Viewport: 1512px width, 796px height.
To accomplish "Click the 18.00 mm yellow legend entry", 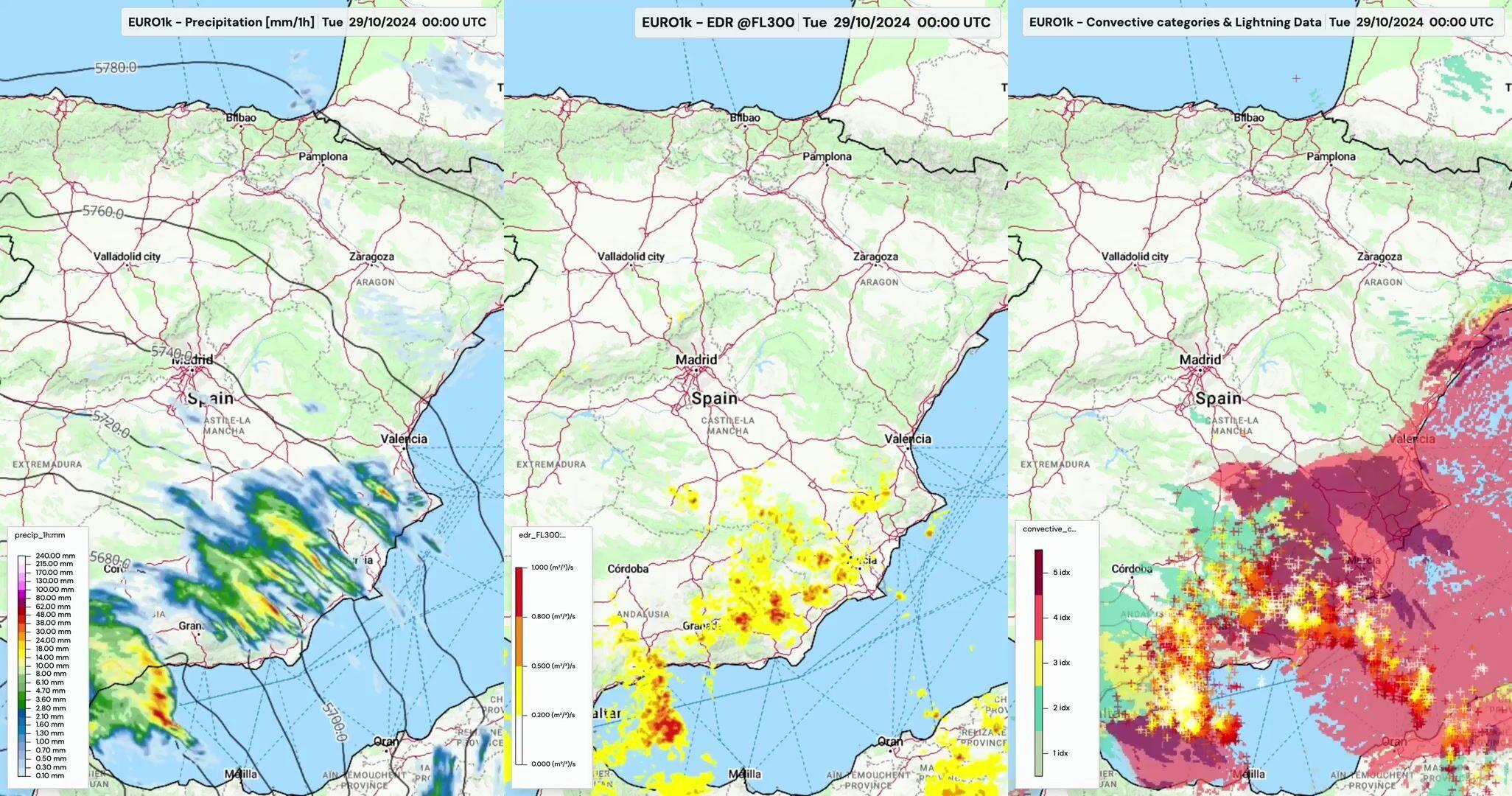I will tap(52, 649).
